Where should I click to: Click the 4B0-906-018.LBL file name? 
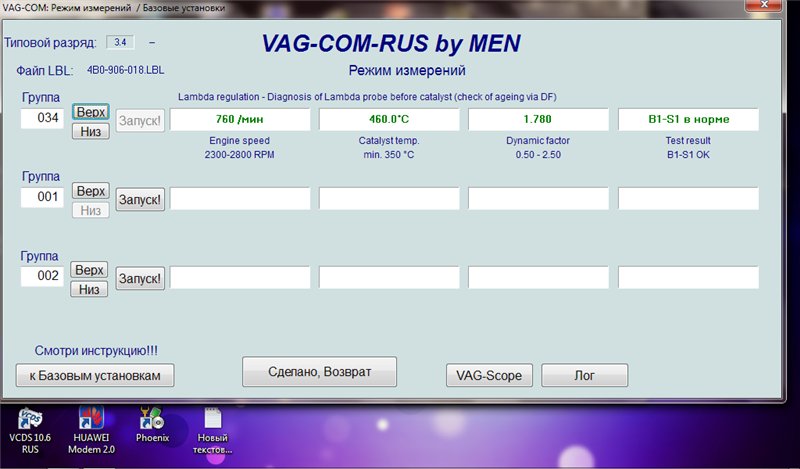[126, 70]
